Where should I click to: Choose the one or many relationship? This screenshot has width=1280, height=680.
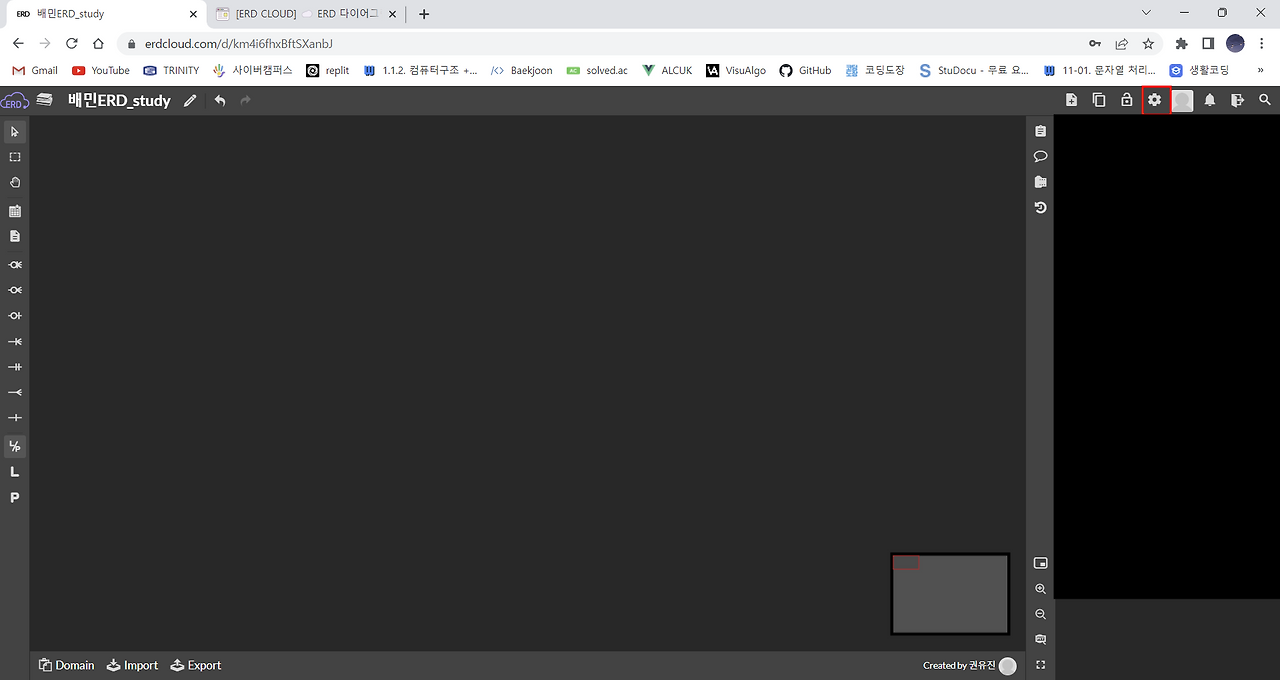click(x=15, y=342)
